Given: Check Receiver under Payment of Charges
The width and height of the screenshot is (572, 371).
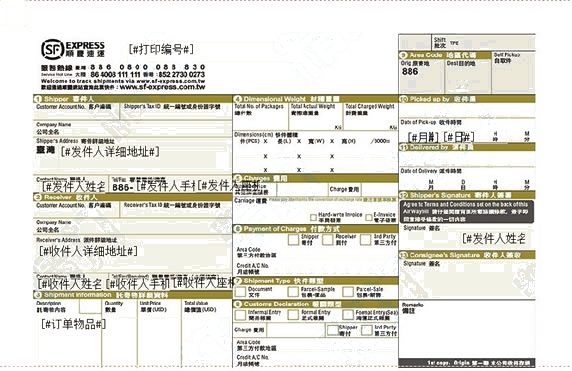Looking at the screenshot, I should (328, 240).
